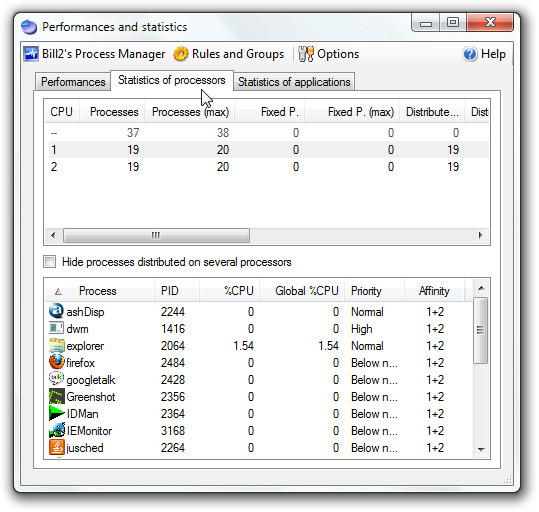Sort by Distribute... column header

432,112
